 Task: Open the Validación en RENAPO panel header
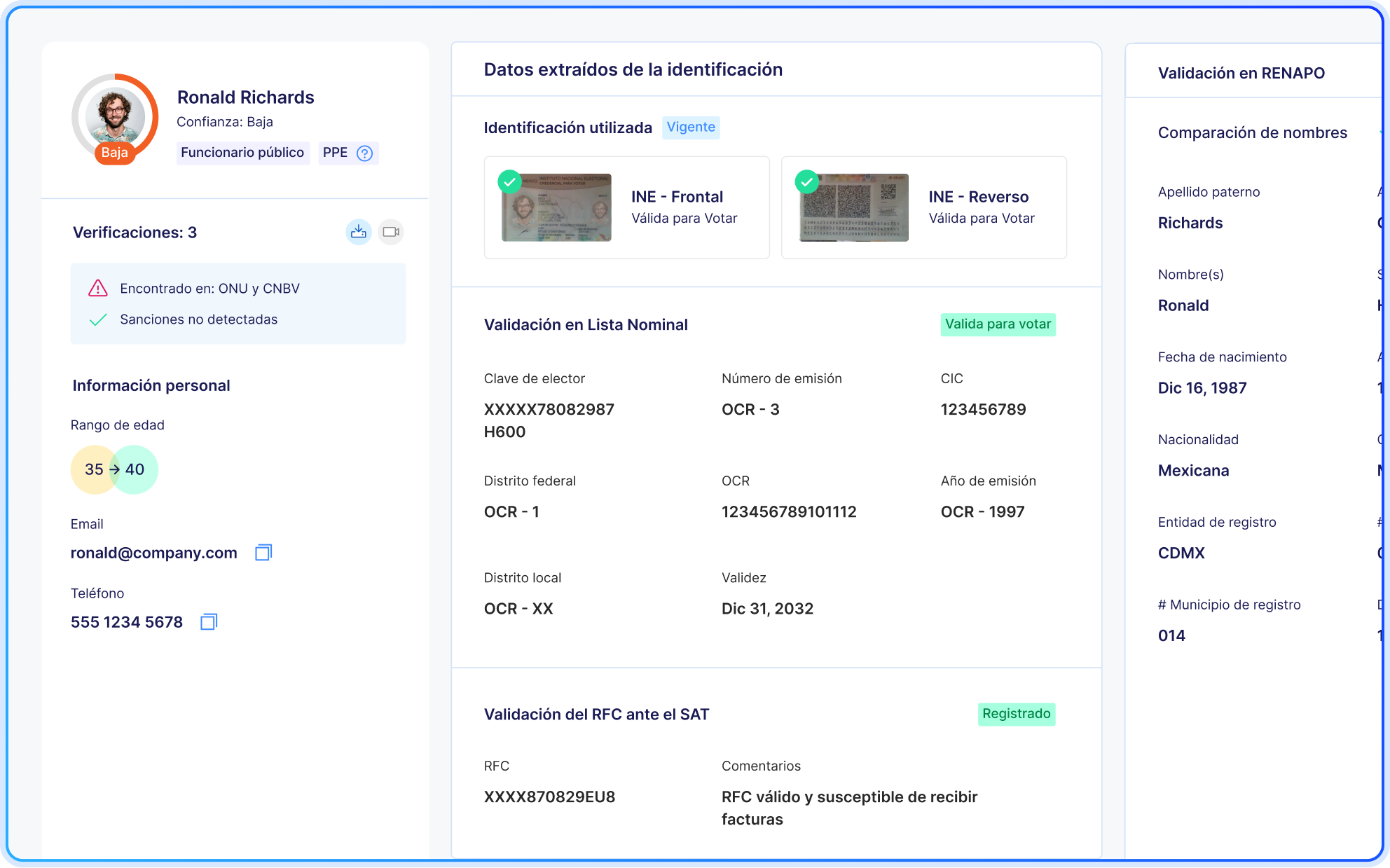[x=1241, y=73]
